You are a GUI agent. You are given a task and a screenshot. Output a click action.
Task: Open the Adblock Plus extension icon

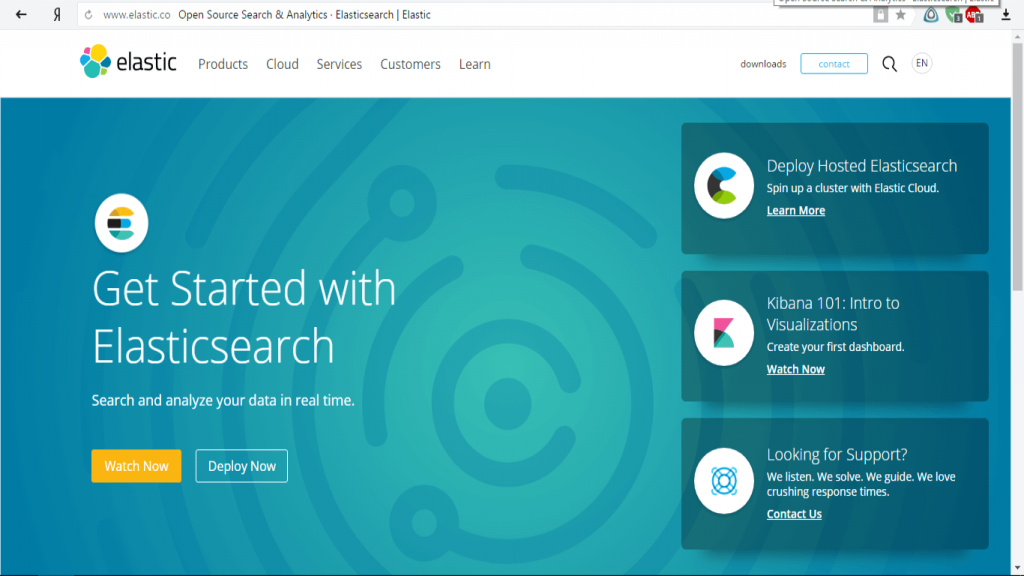coord(974,15)
